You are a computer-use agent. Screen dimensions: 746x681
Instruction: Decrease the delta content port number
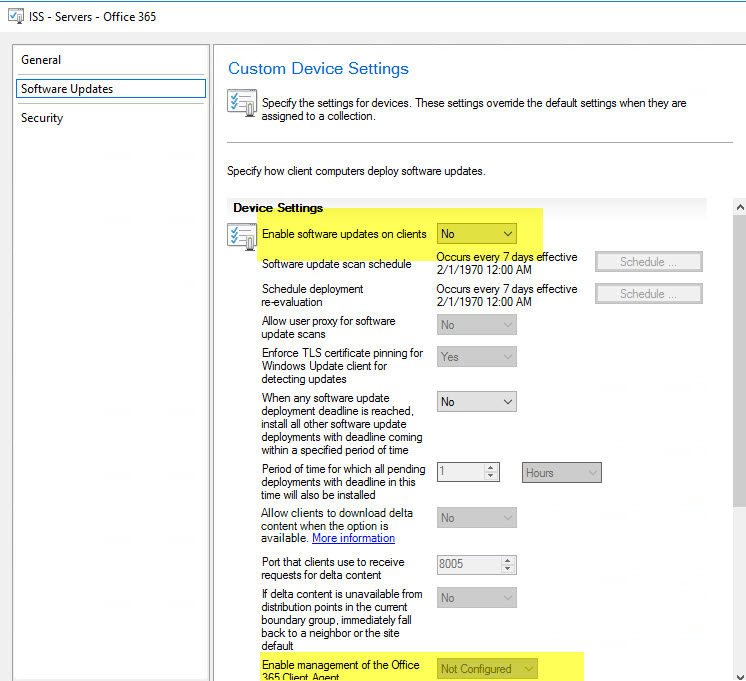(508, 569)
